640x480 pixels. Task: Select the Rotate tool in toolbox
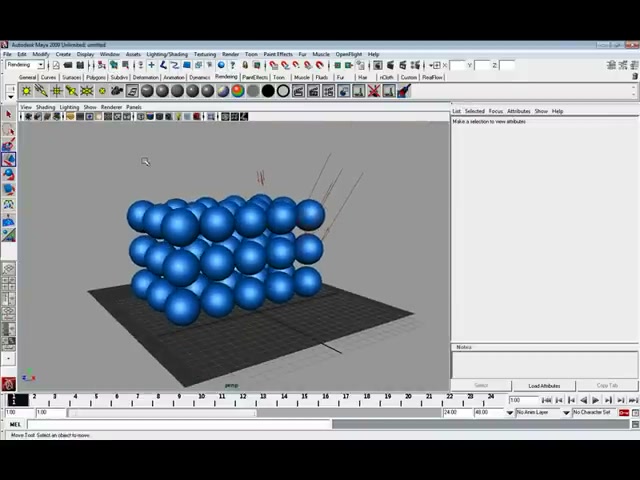(x=9, y=174)
